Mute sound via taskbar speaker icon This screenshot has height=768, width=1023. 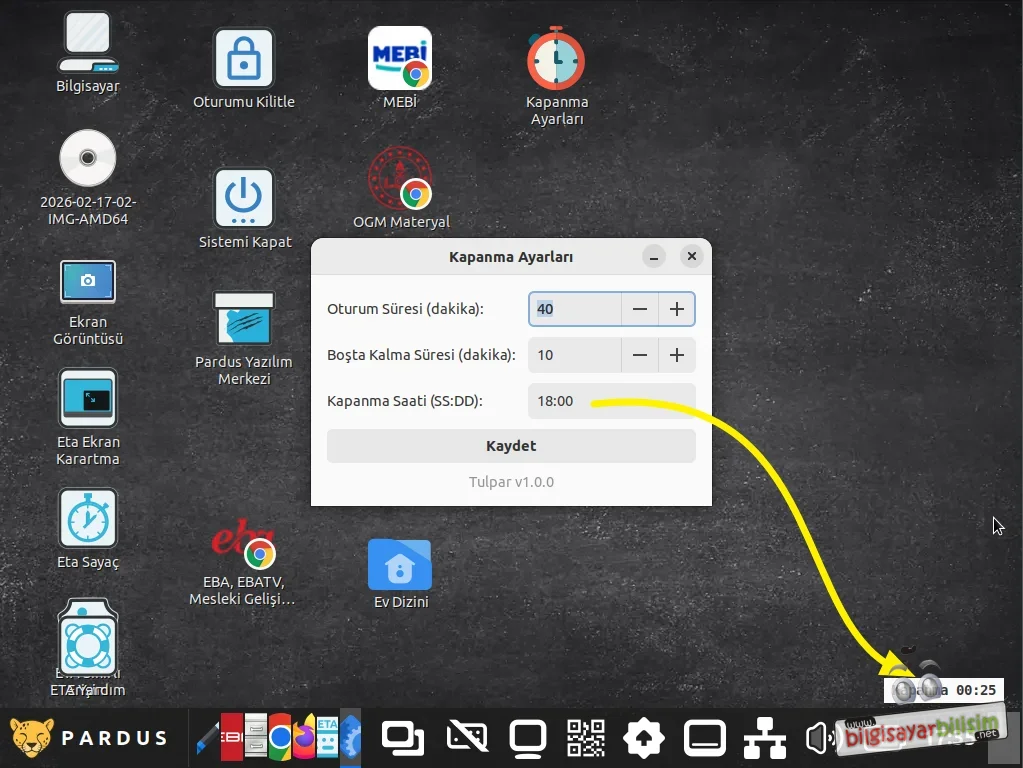point(820,739)
